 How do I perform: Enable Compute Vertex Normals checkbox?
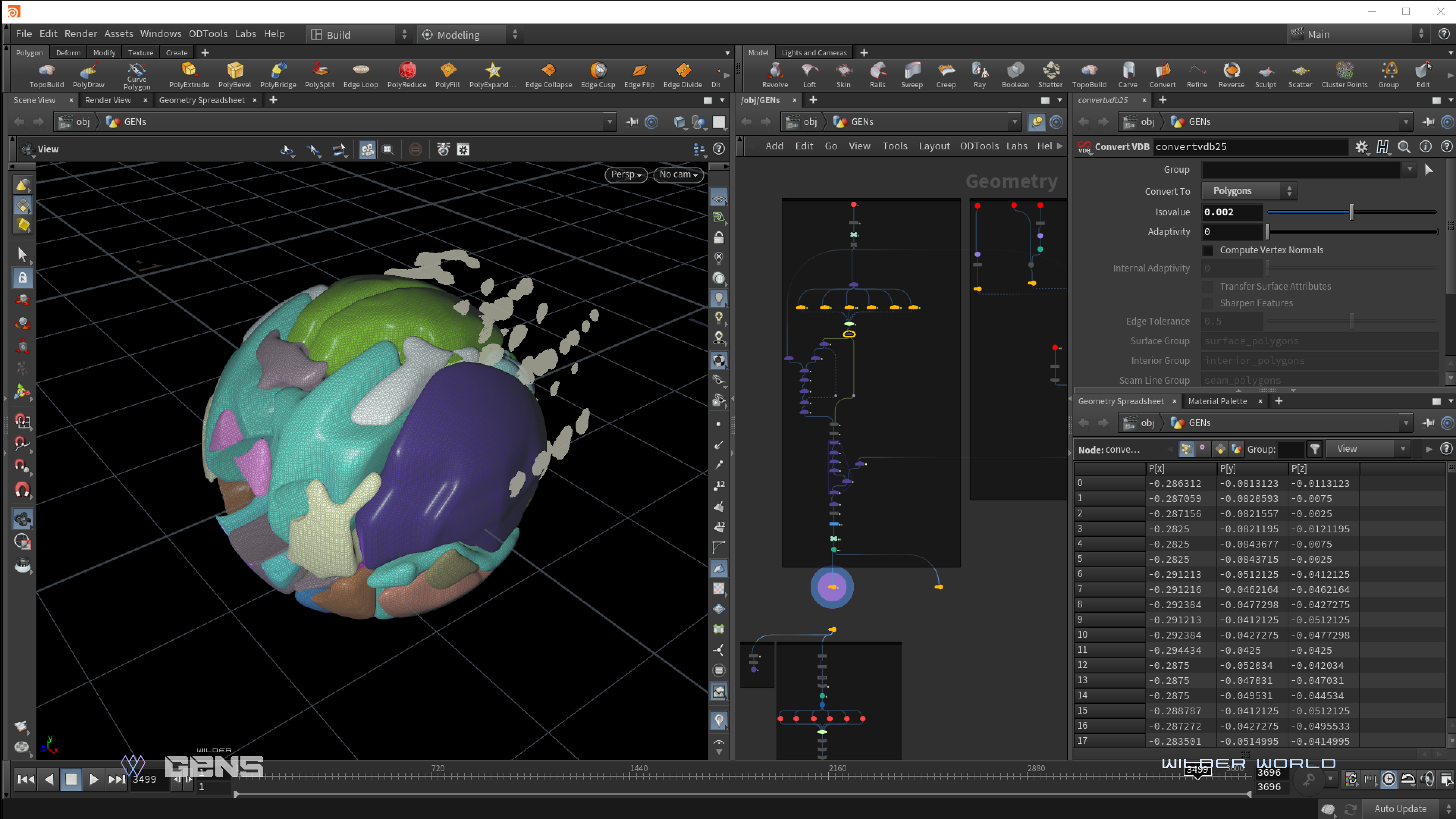(1208, 250)
